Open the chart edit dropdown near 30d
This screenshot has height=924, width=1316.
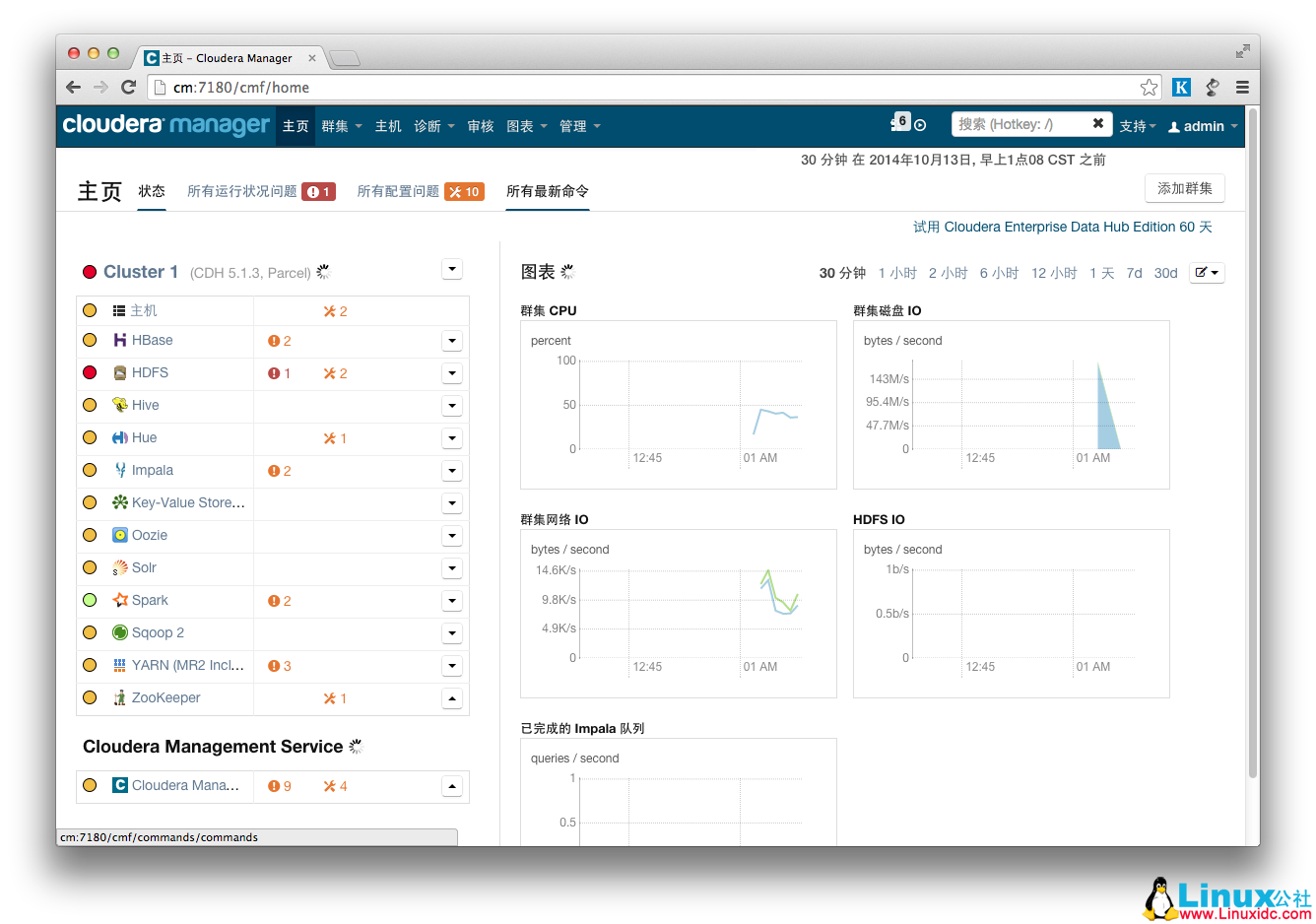1206,273
